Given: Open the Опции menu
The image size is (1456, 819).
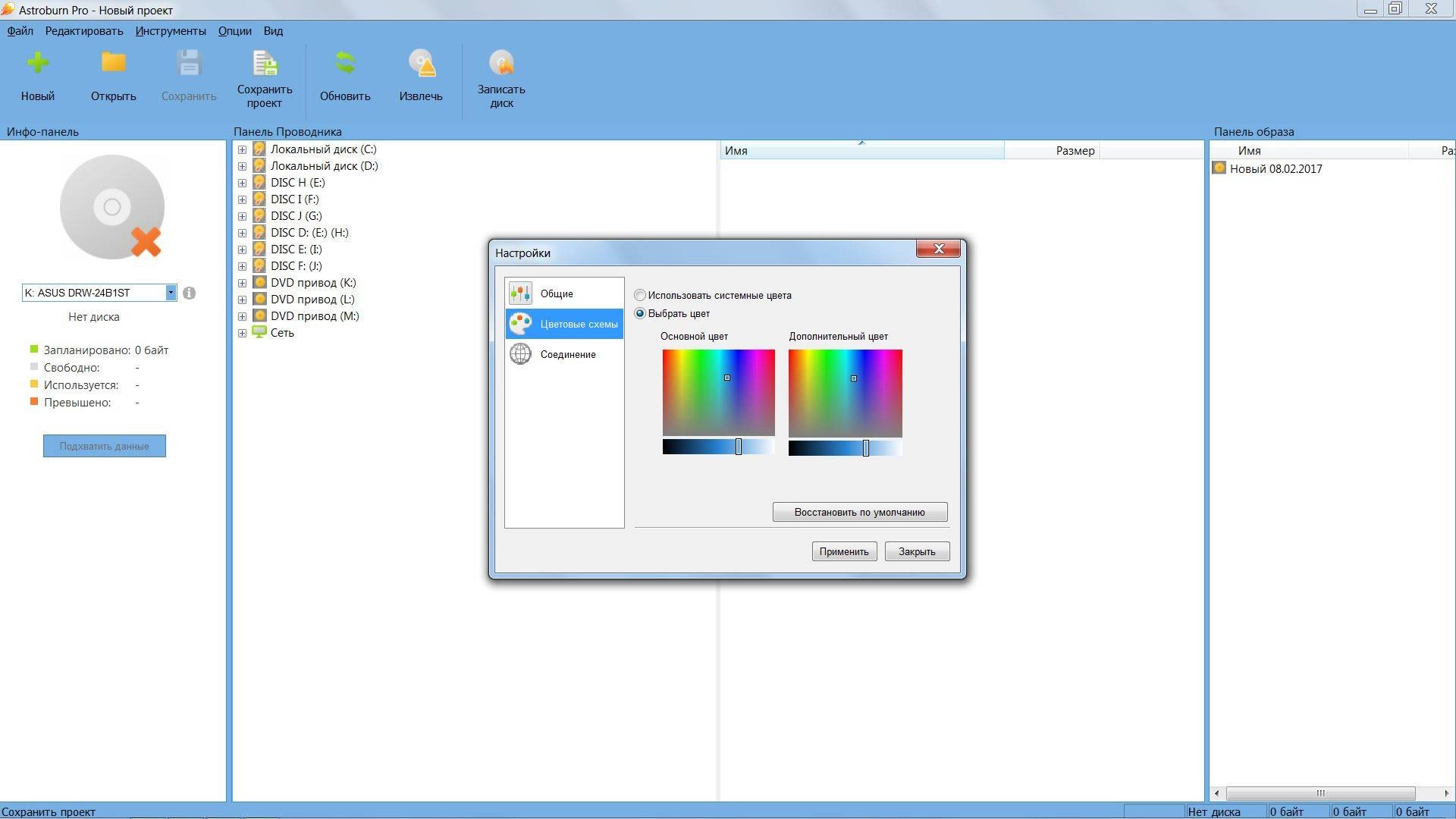Looking at the screenshot, I should [x=235, y=31].
